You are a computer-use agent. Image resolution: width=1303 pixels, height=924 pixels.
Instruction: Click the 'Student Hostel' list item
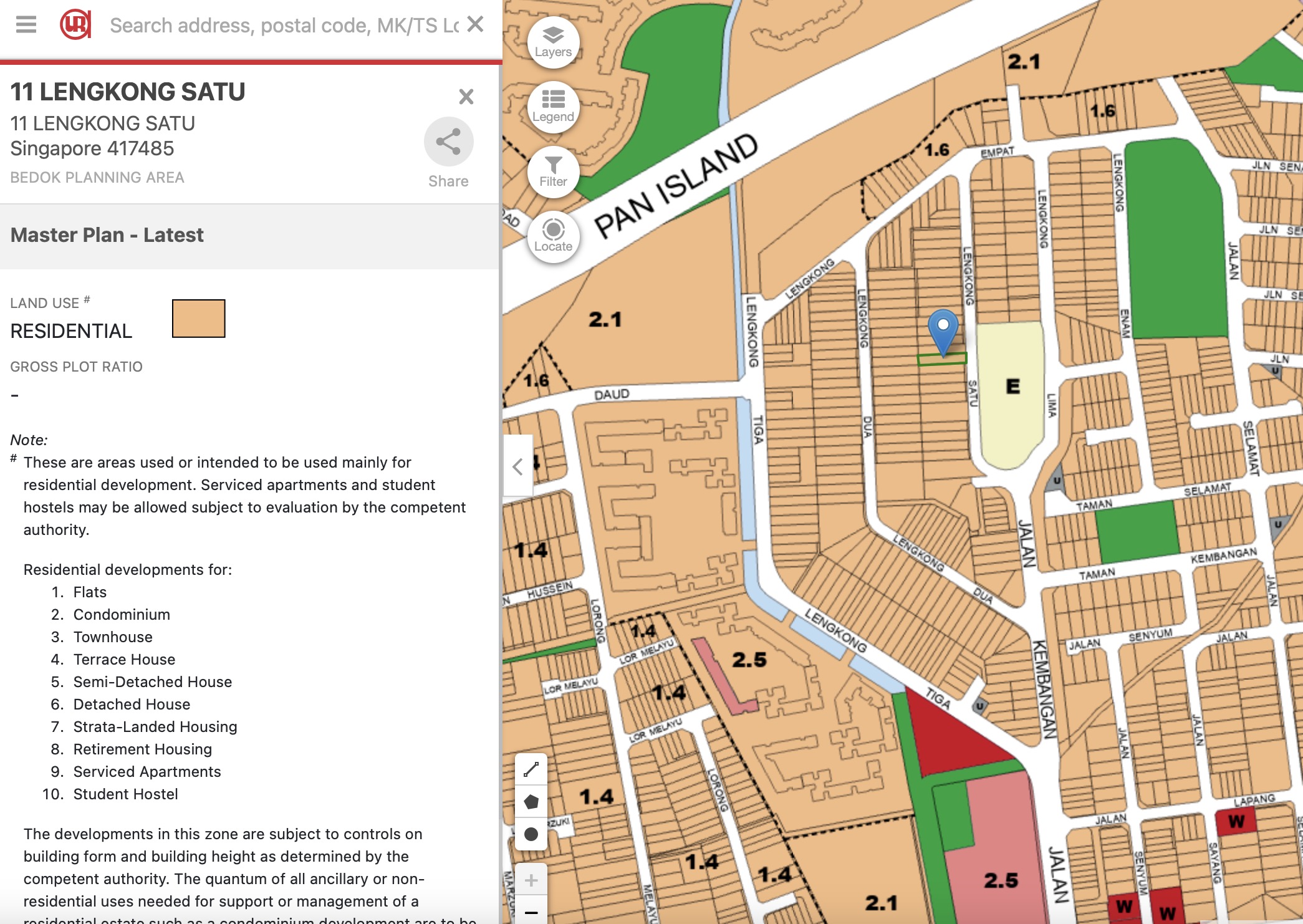click(x=126, y=794)
